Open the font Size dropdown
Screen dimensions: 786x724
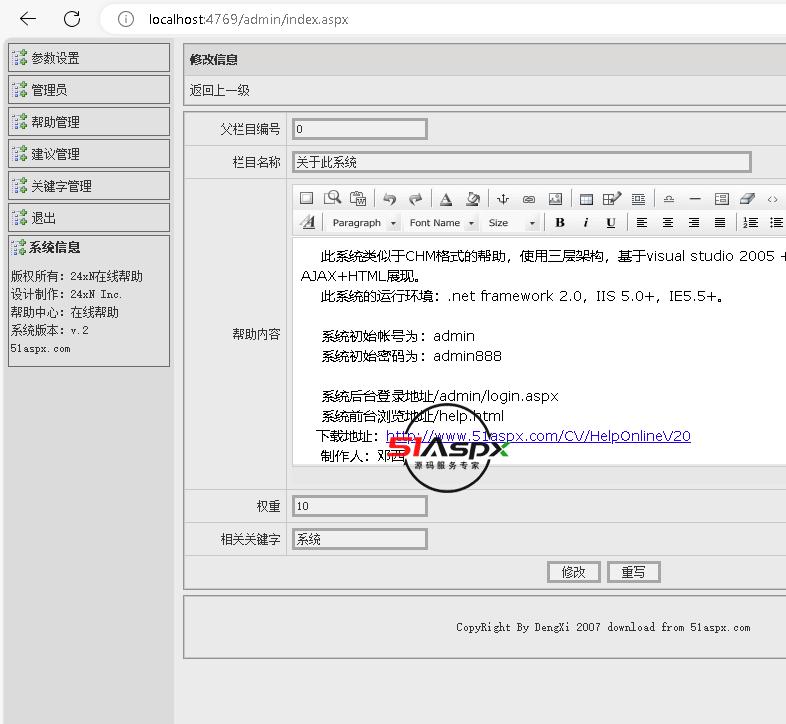pyautogui.click(x=512, y=223)
